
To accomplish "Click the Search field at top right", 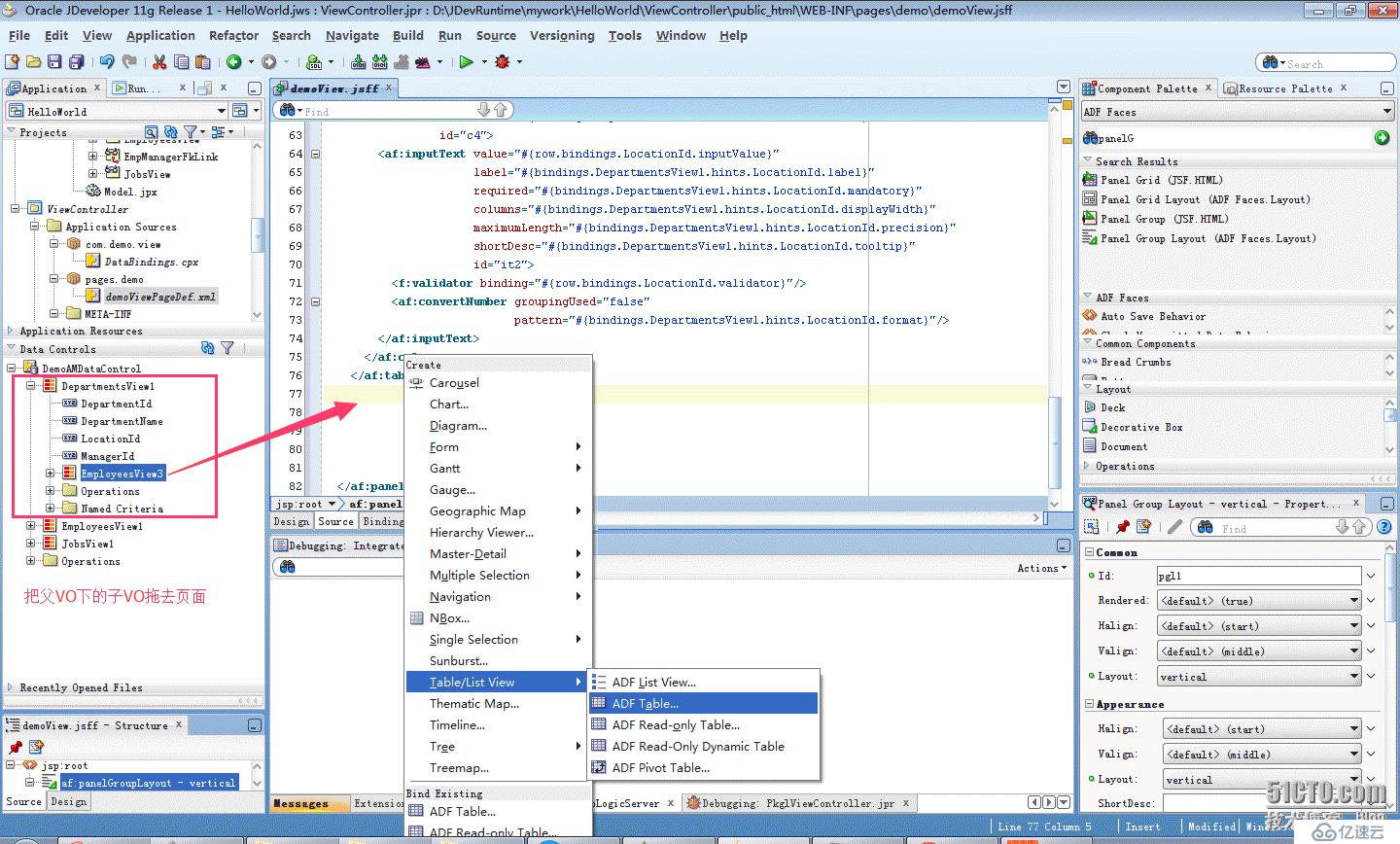I will [1324, 63].
